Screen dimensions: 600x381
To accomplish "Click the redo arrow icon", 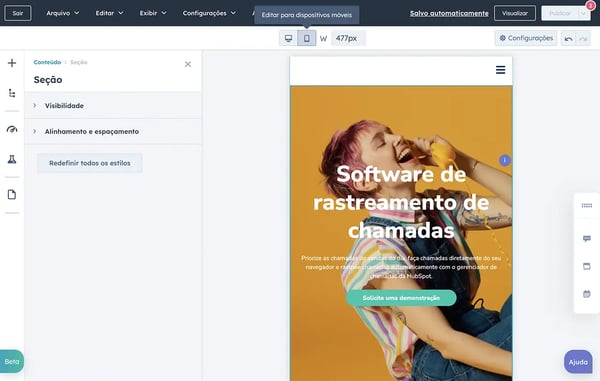I will tap(583, 39).
